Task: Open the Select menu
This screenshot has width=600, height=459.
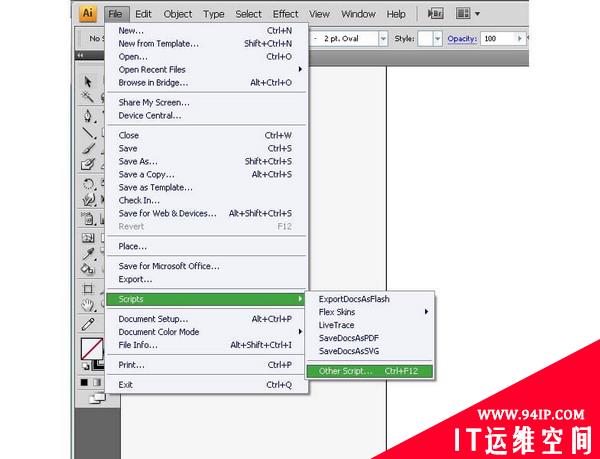Action: [248, 14]
